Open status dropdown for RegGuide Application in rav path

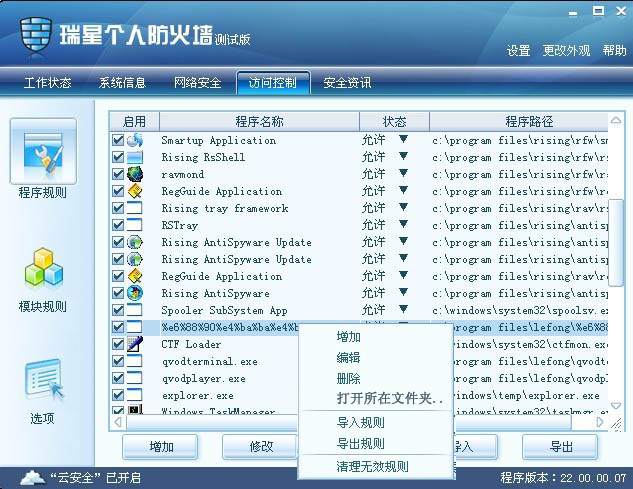(403, 275)
